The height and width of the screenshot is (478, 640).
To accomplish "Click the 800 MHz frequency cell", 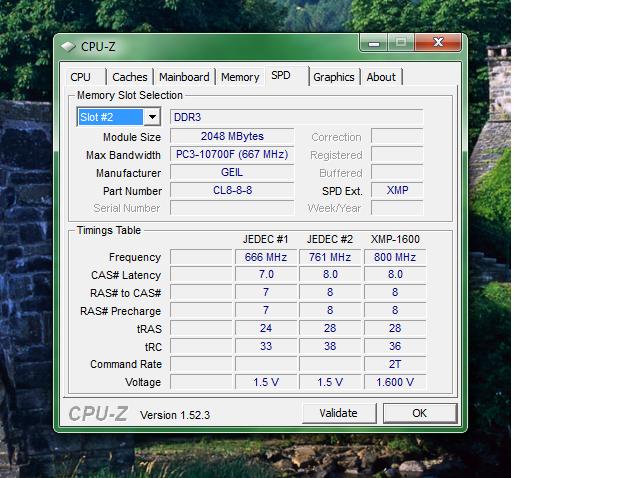I will (x=395, y=257).
